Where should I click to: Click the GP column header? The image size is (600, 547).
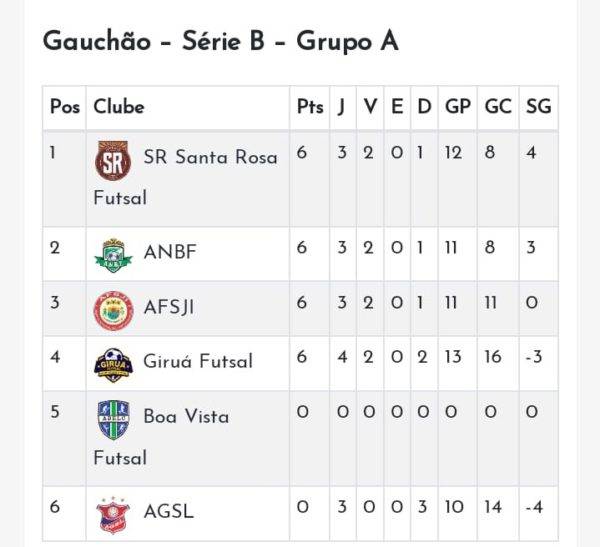[x=458, y=107]
